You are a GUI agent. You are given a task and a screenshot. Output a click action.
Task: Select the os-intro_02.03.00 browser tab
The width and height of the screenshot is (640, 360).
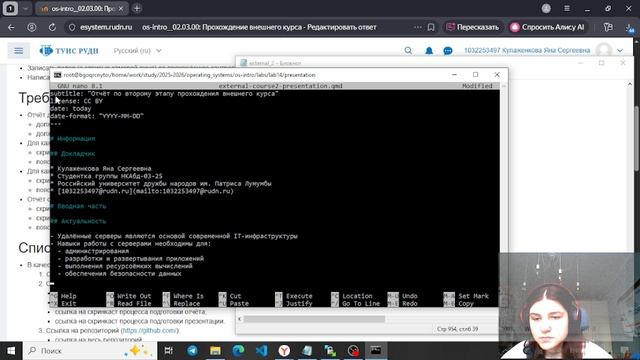click(x=82, y=9)
